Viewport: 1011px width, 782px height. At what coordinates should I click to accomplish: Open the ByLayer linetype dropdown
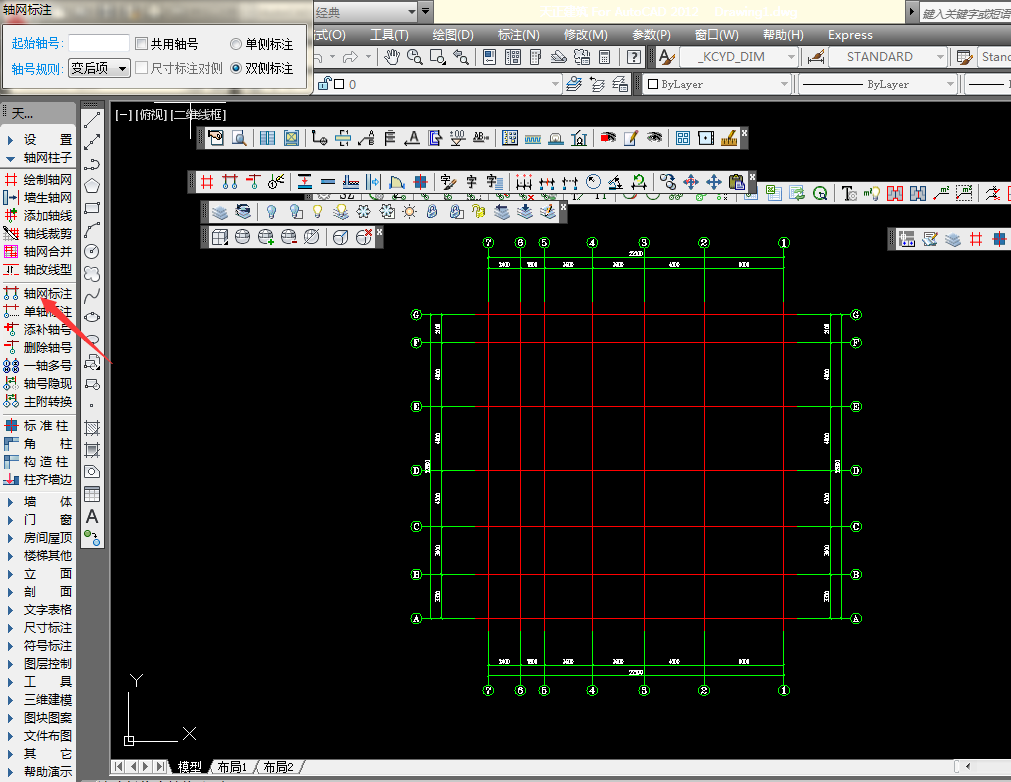coord(878,84)
